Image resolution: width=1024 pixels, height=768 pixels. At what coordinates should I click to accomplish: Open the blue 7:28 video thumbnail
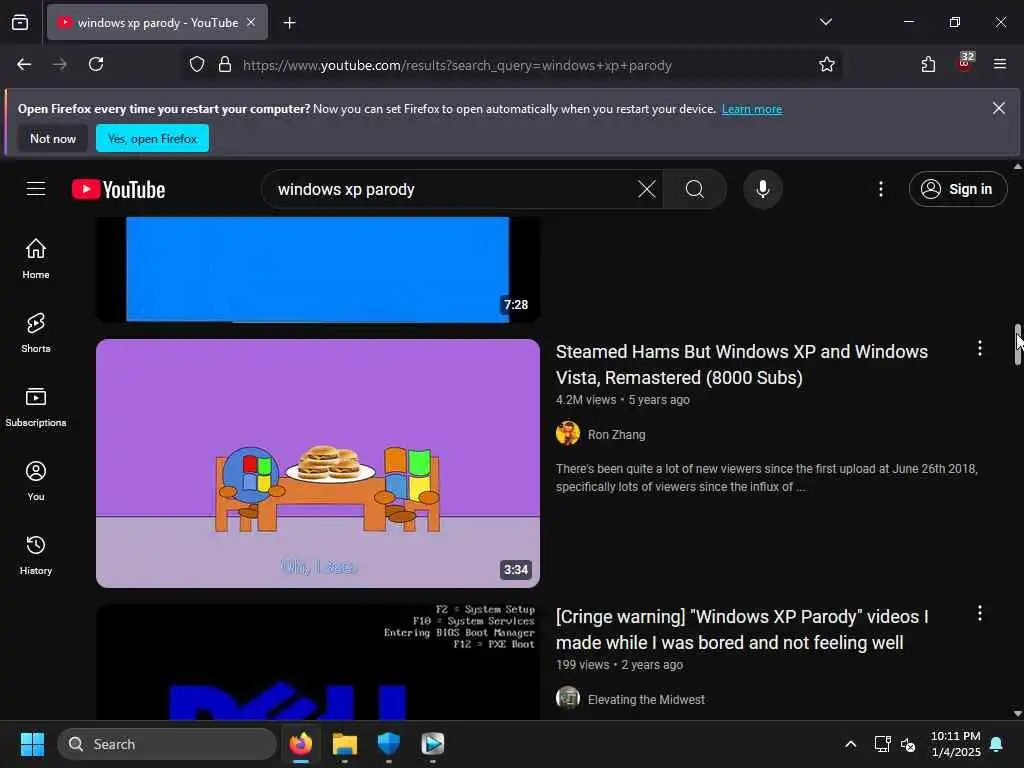tap(318, 270)
